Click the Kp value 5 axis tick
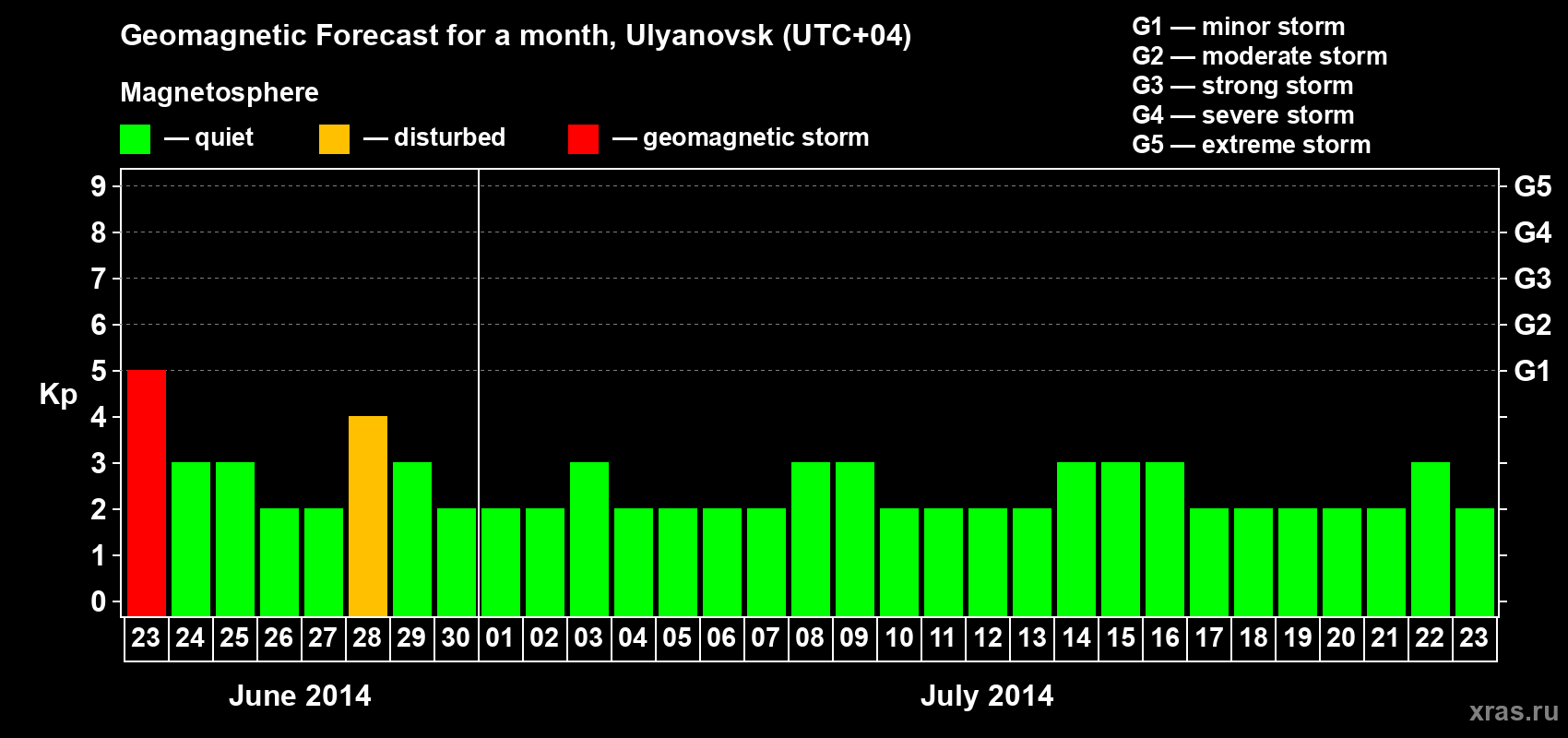The width and height of the screenshot is (1568, 738). pos(99,371)
